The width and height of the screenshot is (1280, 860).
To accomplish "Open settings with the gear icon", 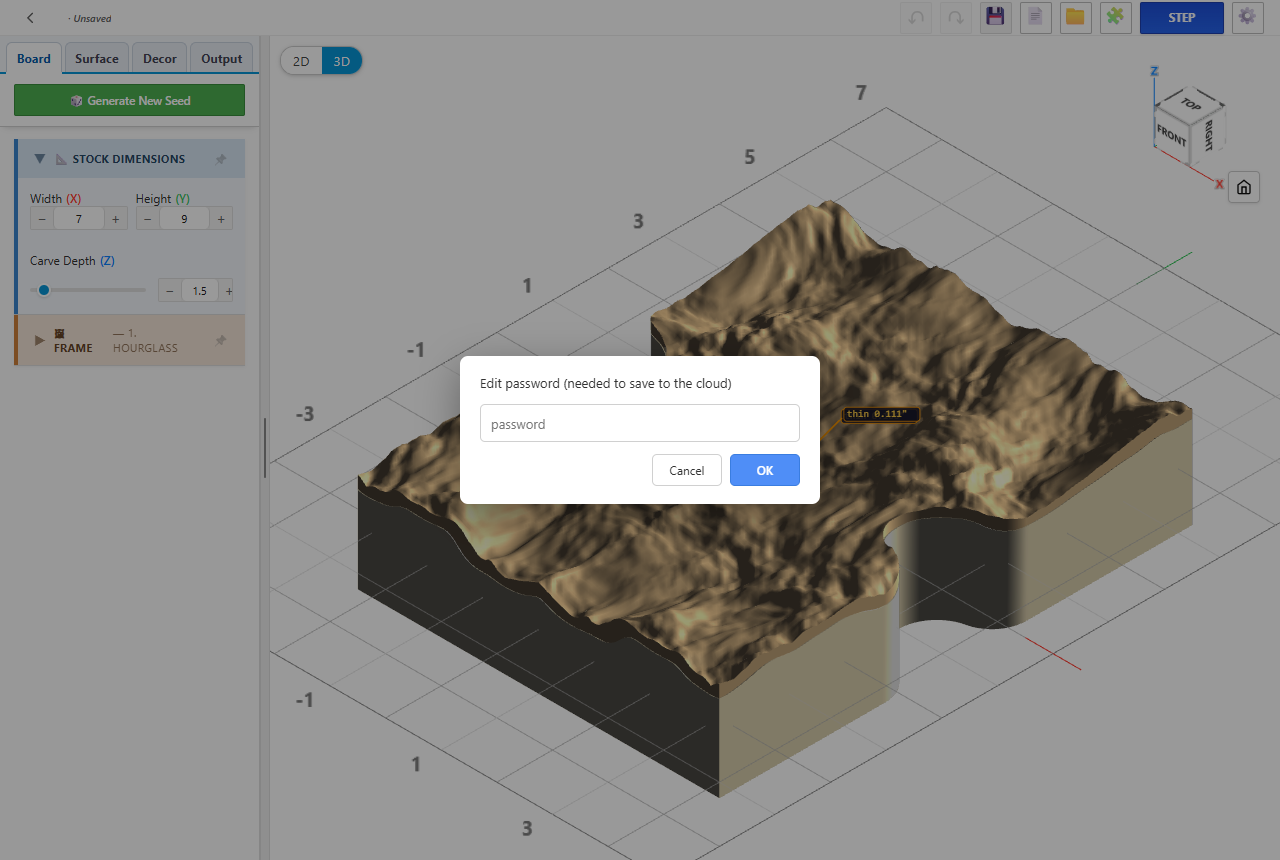I will click(1247, 18).
